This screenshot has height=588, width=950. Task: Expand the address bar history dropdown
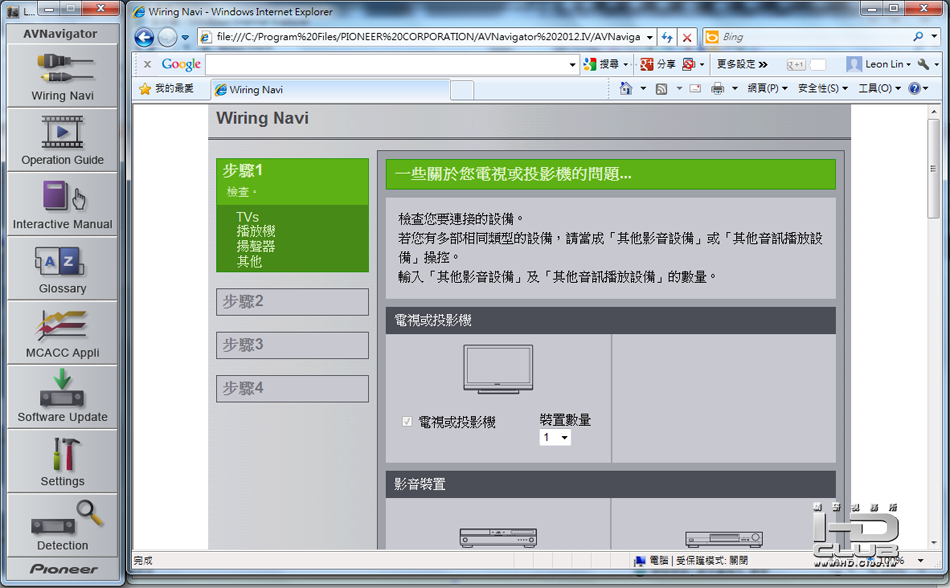pyautogui.click(x=649, y=38)
